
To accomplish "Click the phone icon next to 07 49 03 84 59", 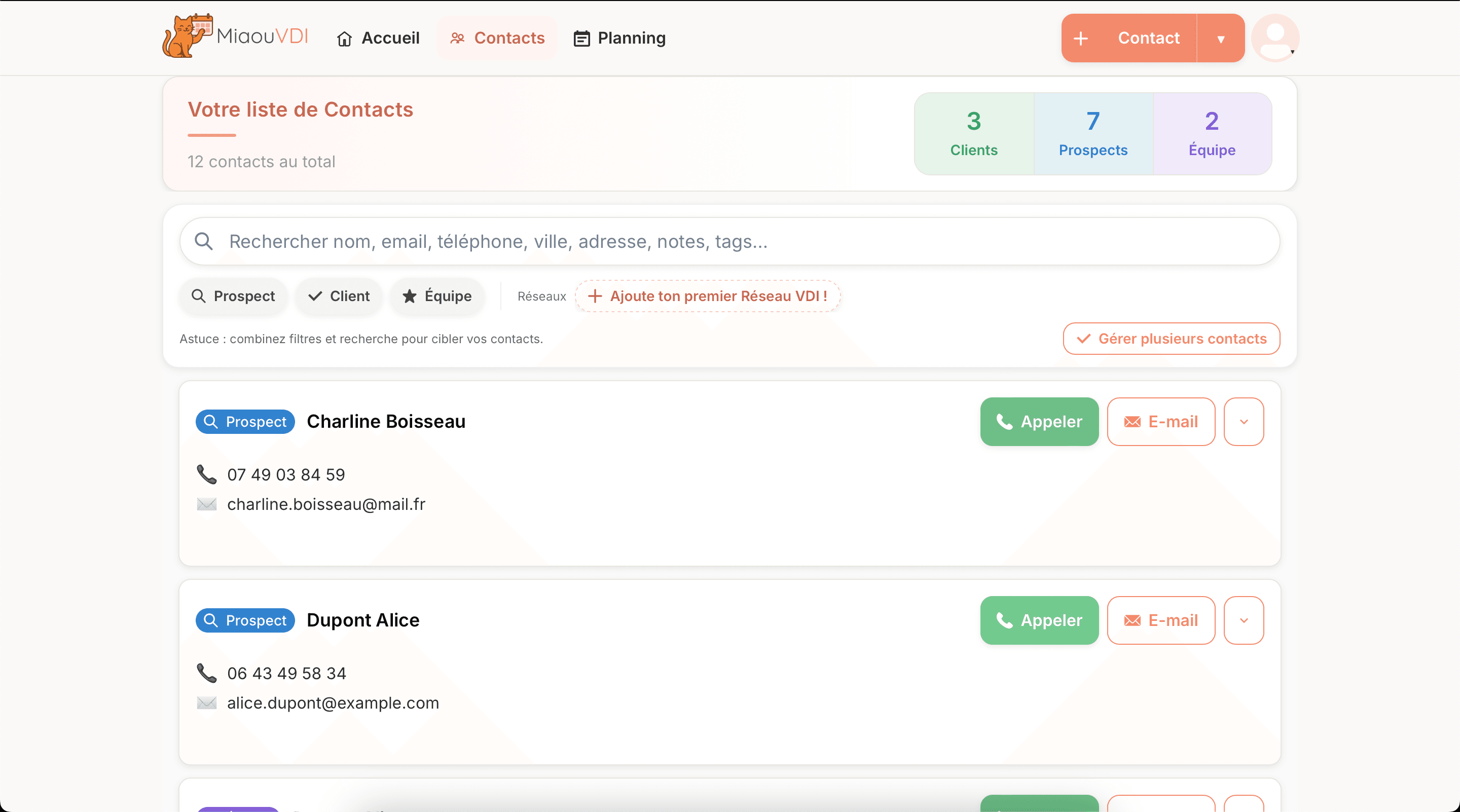I will 206,474.
